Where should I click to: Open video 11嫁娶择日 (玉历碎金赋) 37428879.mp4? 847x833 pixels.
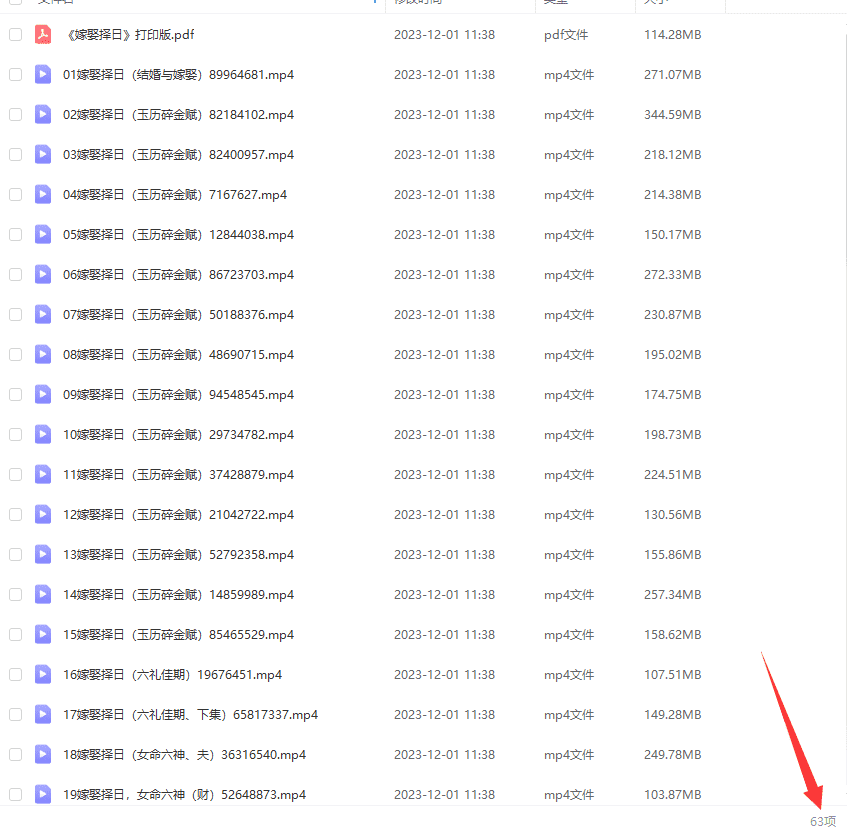(178, 475)
